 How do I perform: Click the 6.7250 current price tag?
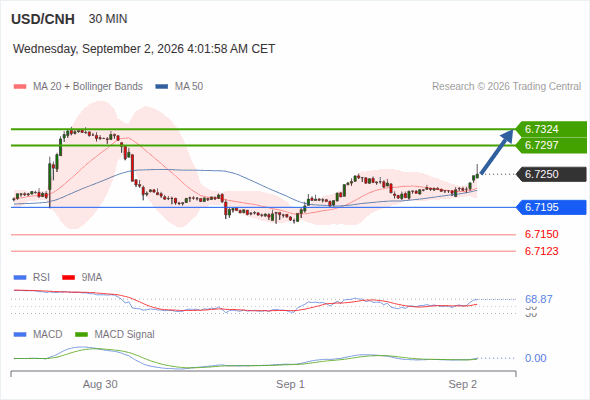tap(551, 174)
